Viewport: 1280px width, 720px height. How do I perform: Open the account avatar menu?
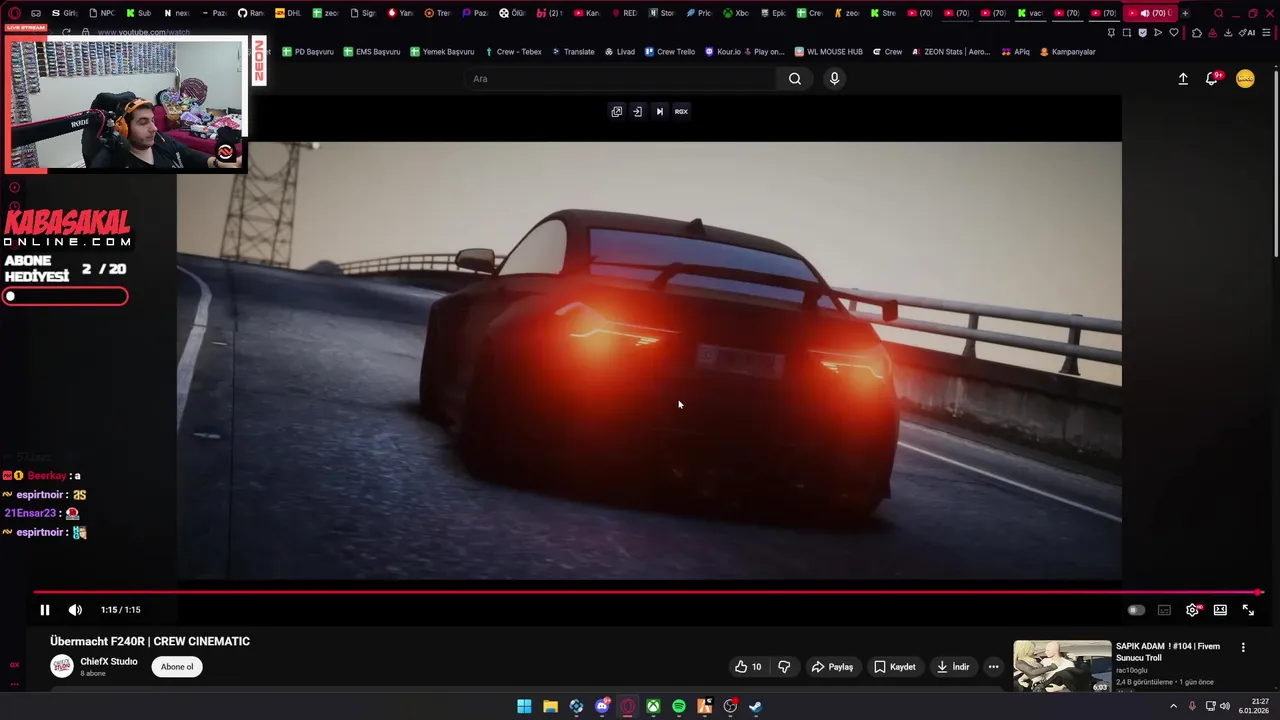click(x=1245, y=79)
